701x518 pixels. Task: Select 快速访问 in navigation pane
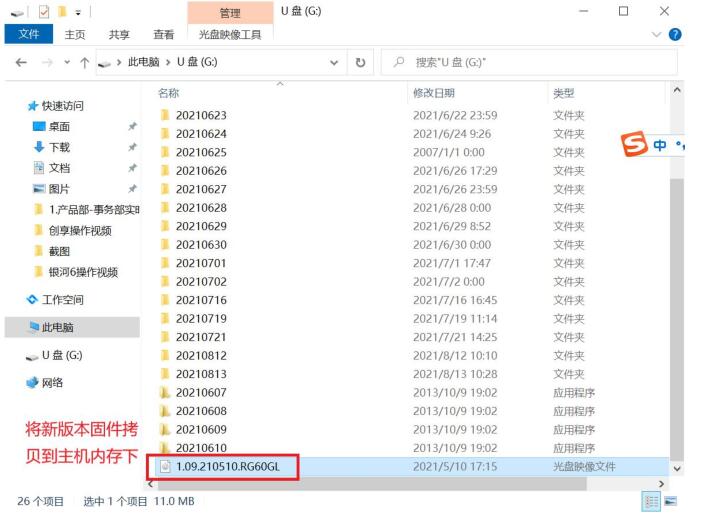(x=63, y=106)
